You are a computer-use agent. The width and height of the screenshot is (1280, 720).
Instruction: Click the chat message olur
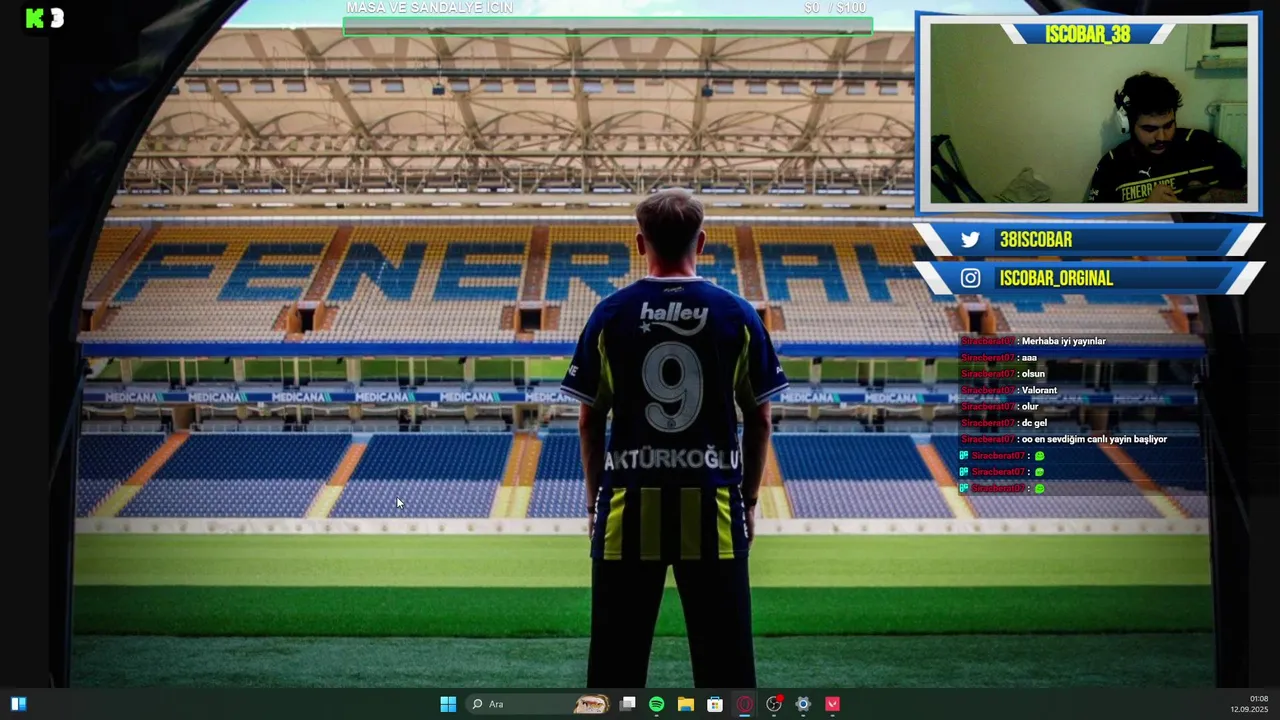(1030, 406)
